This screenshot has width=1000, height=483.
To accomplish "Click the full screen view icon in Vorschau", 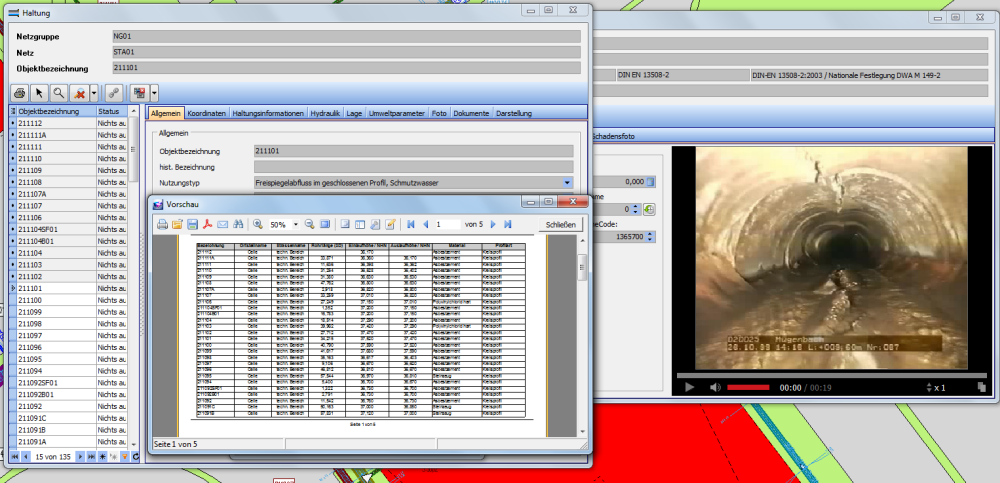I will [325, 225].
